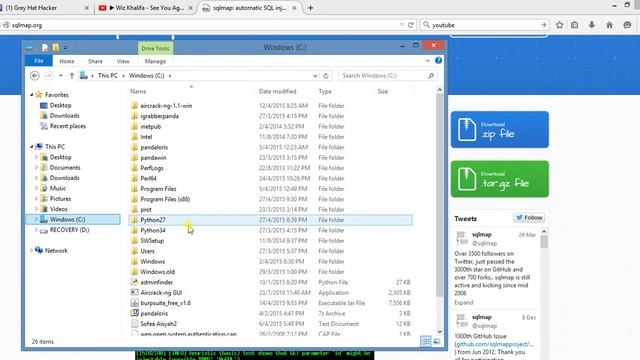Select the Python34 folder row
The height and width of the screenshot is (360, 640).
[271, 230]
